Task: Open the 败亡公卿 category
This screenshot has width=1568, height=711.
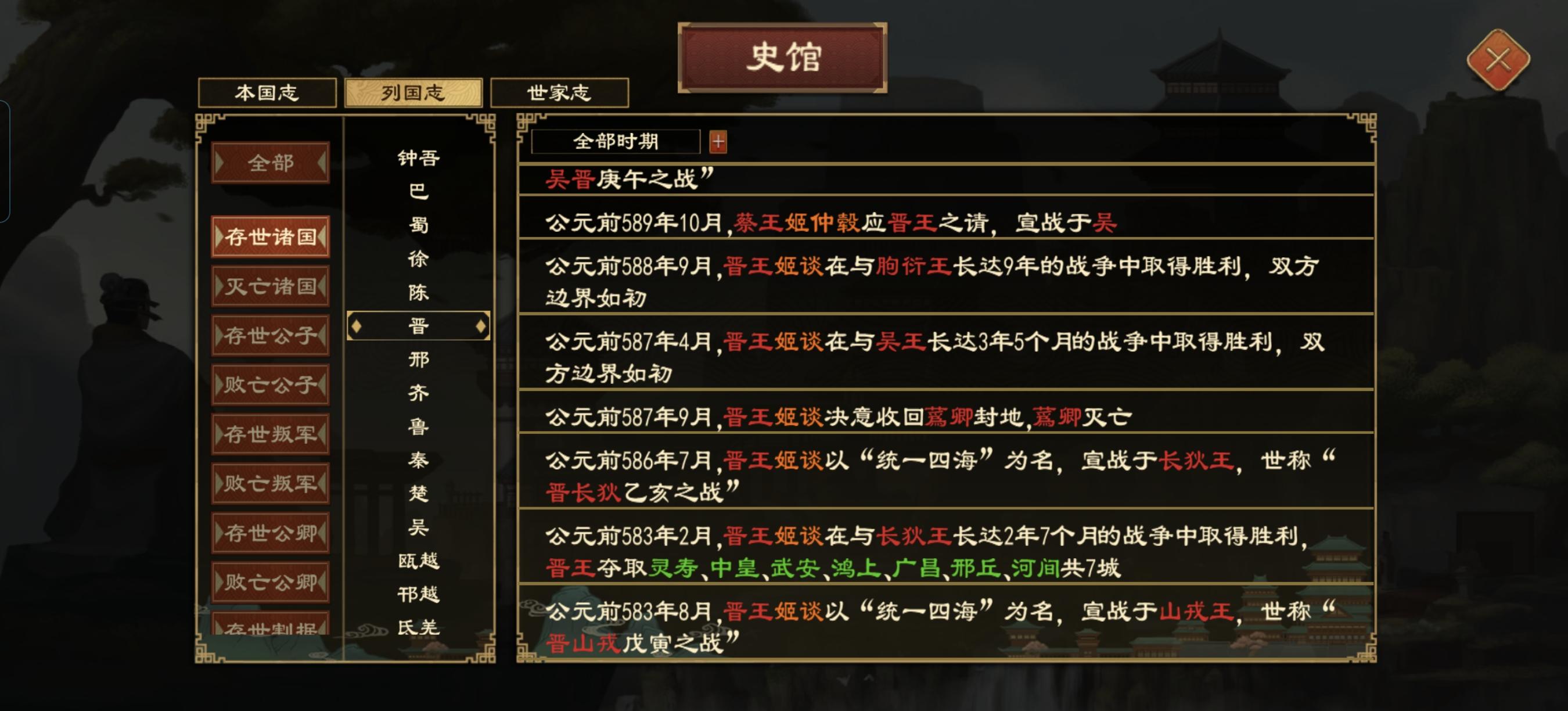Action: click(x=270, y=582)
